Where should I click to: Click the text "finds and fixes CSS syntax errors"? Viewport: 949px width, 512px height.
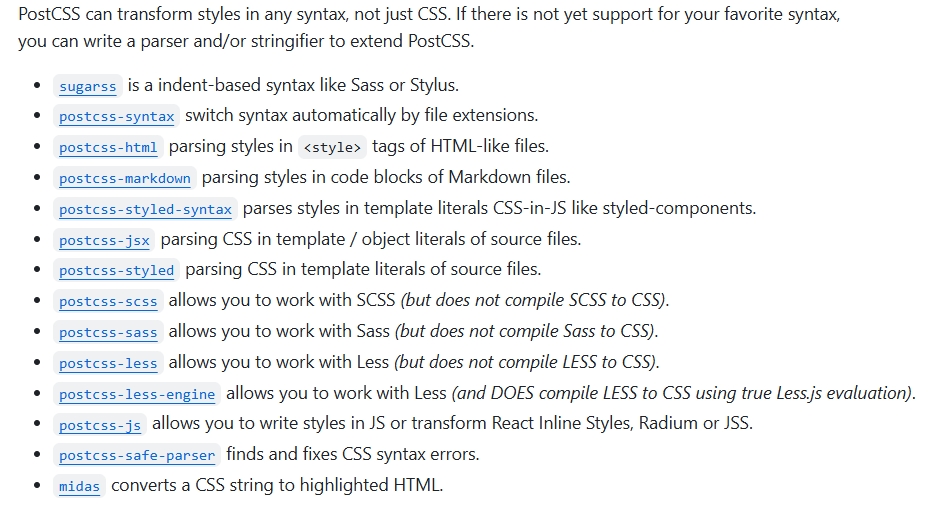click(x=352, y=454)
